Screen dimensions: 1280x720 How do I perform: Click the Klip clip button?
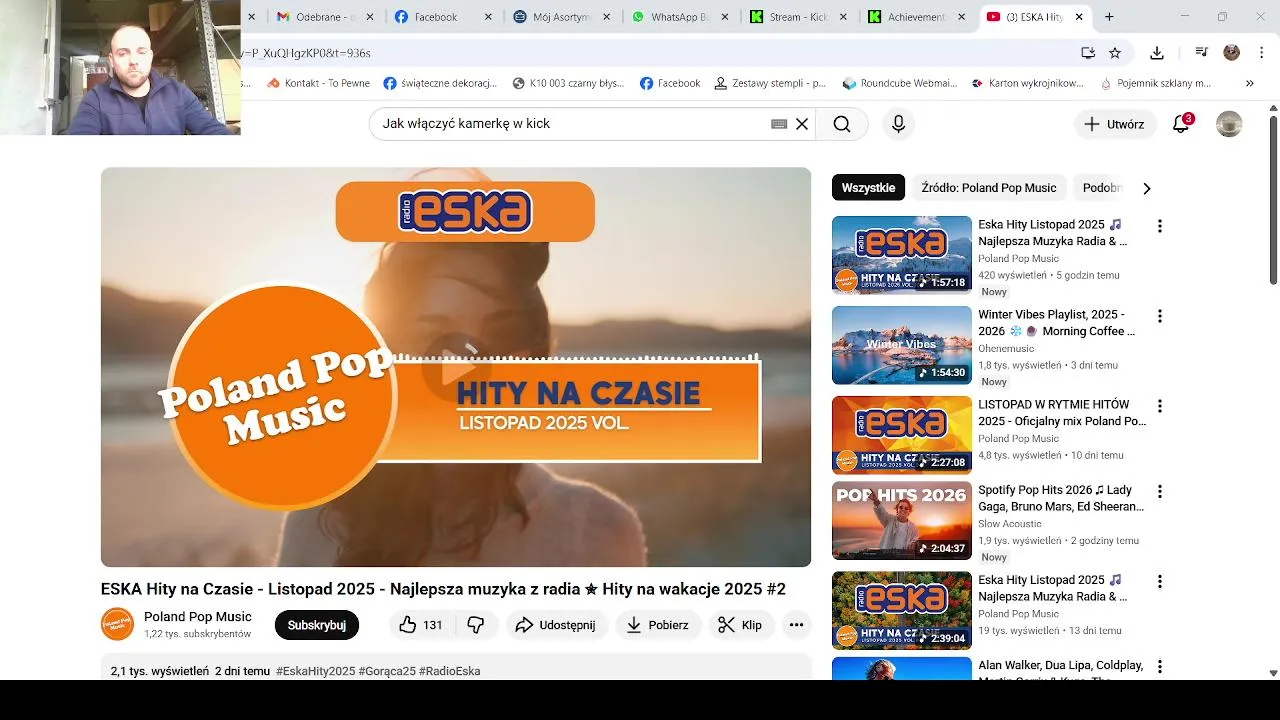740,625
